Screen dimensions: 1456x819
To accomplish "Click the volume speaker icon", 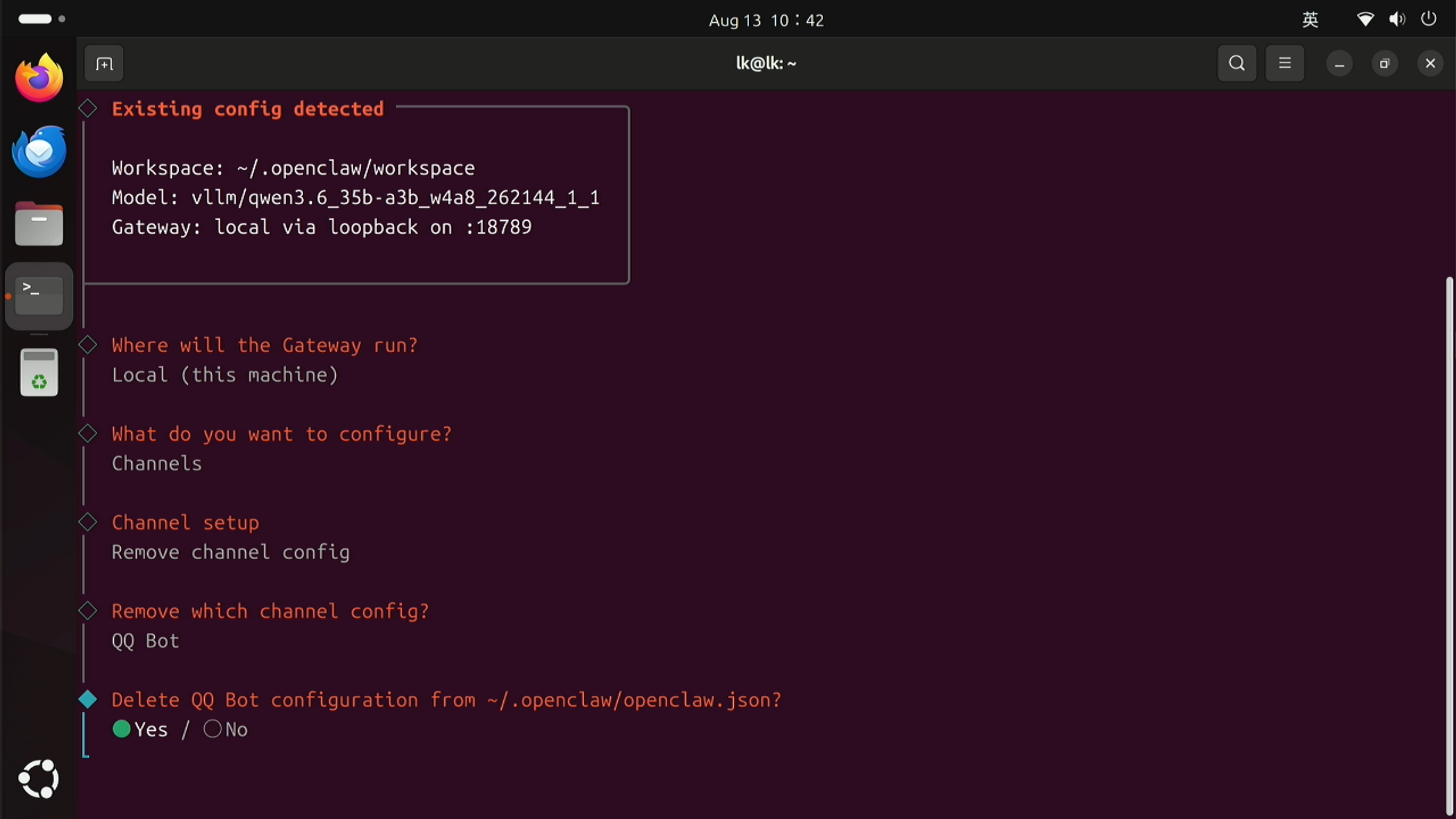I will [x=1396, y=20].
